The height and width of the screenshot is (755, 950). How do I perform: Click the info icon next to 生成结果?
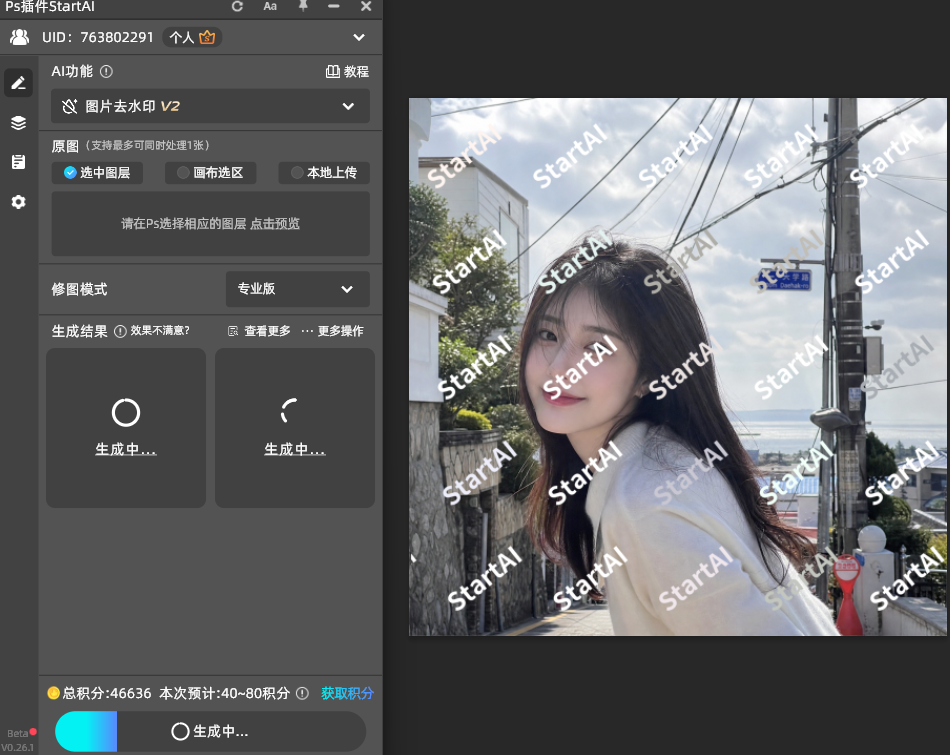pyautogui.click(x=120, y=331)
